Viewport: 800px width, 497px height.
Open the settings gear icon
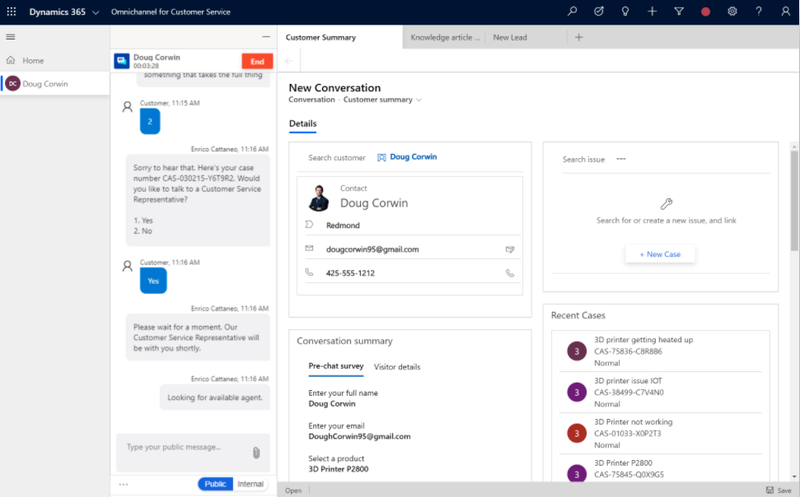(732, 11)
